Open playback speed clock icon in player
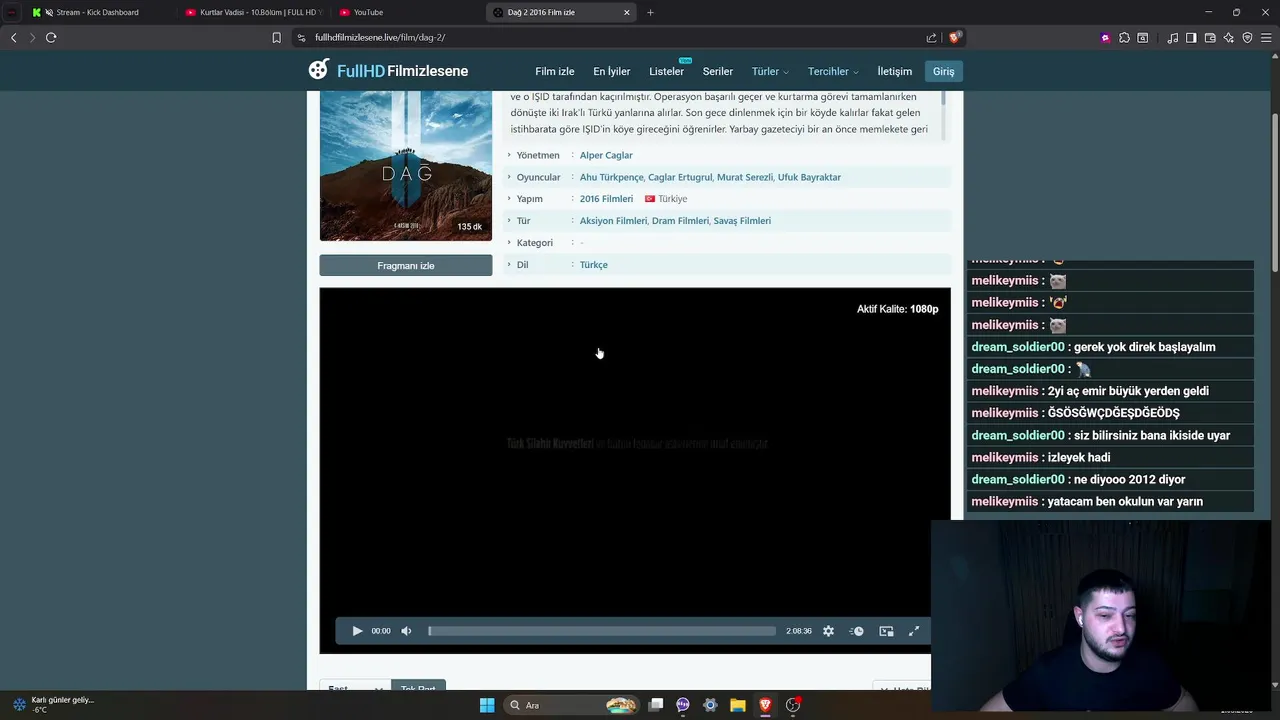The image size is (1280, 720). click(x=857, y=631)
